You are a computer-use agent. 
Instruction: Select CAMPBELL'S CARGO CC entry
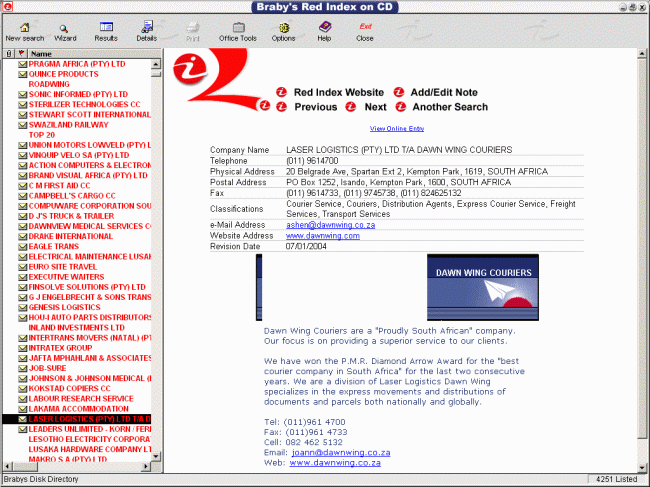[72, 196]
